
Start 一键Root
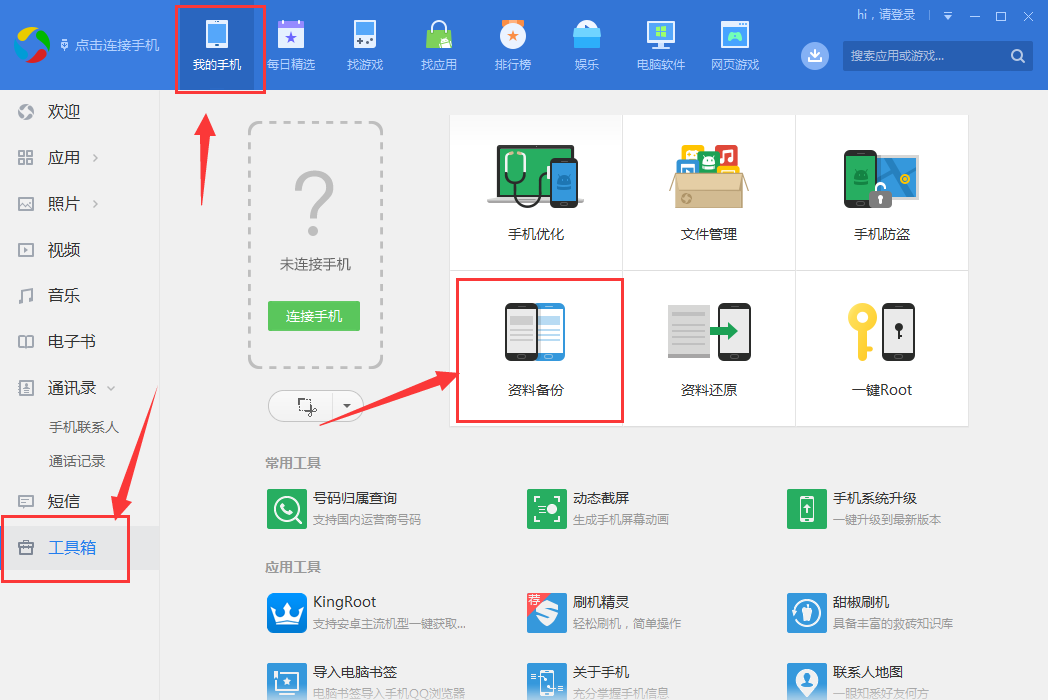click(881, 348)
